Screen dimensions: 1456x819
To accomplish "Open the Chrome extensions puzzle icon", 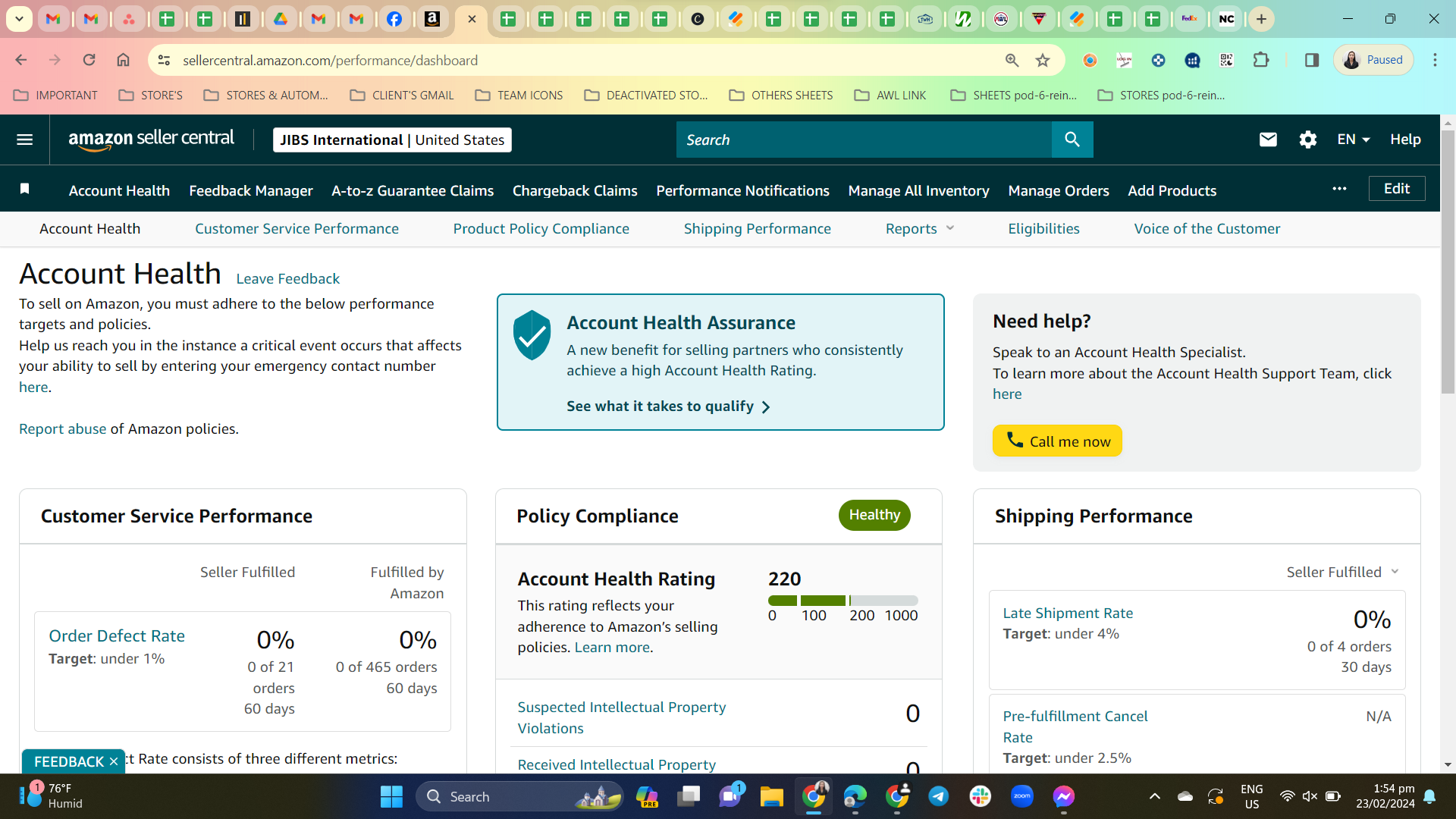I will tap(1261, 60).
